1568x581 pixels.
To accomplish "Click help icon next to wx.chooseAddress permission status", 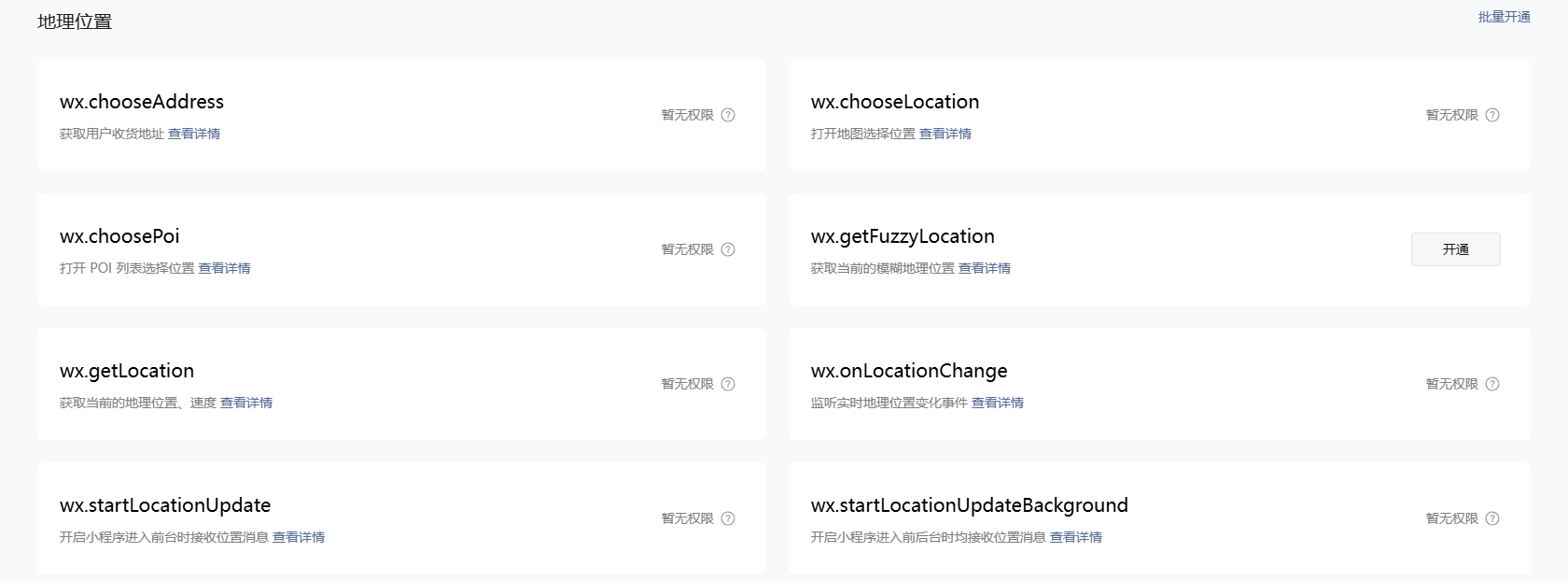I will (728, 115).
